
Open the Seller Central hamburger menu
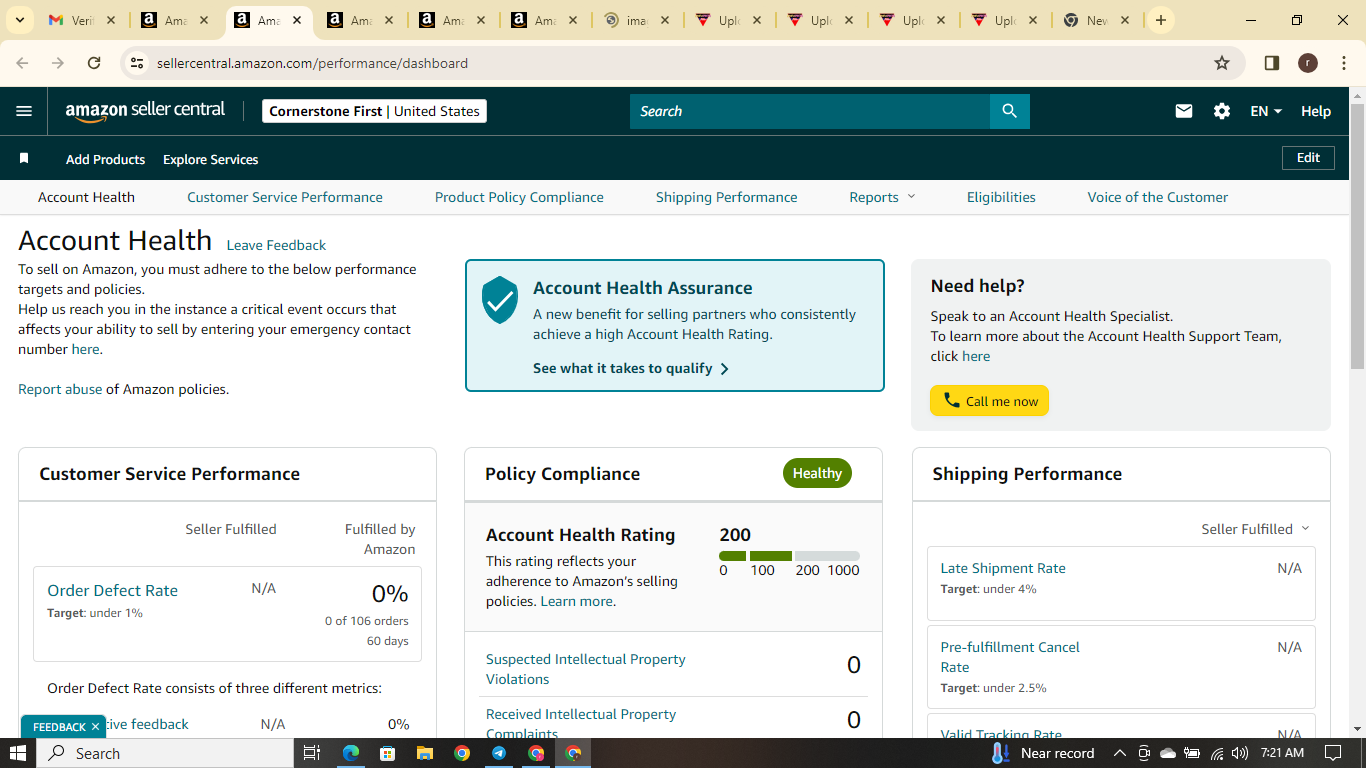point(24,111)
